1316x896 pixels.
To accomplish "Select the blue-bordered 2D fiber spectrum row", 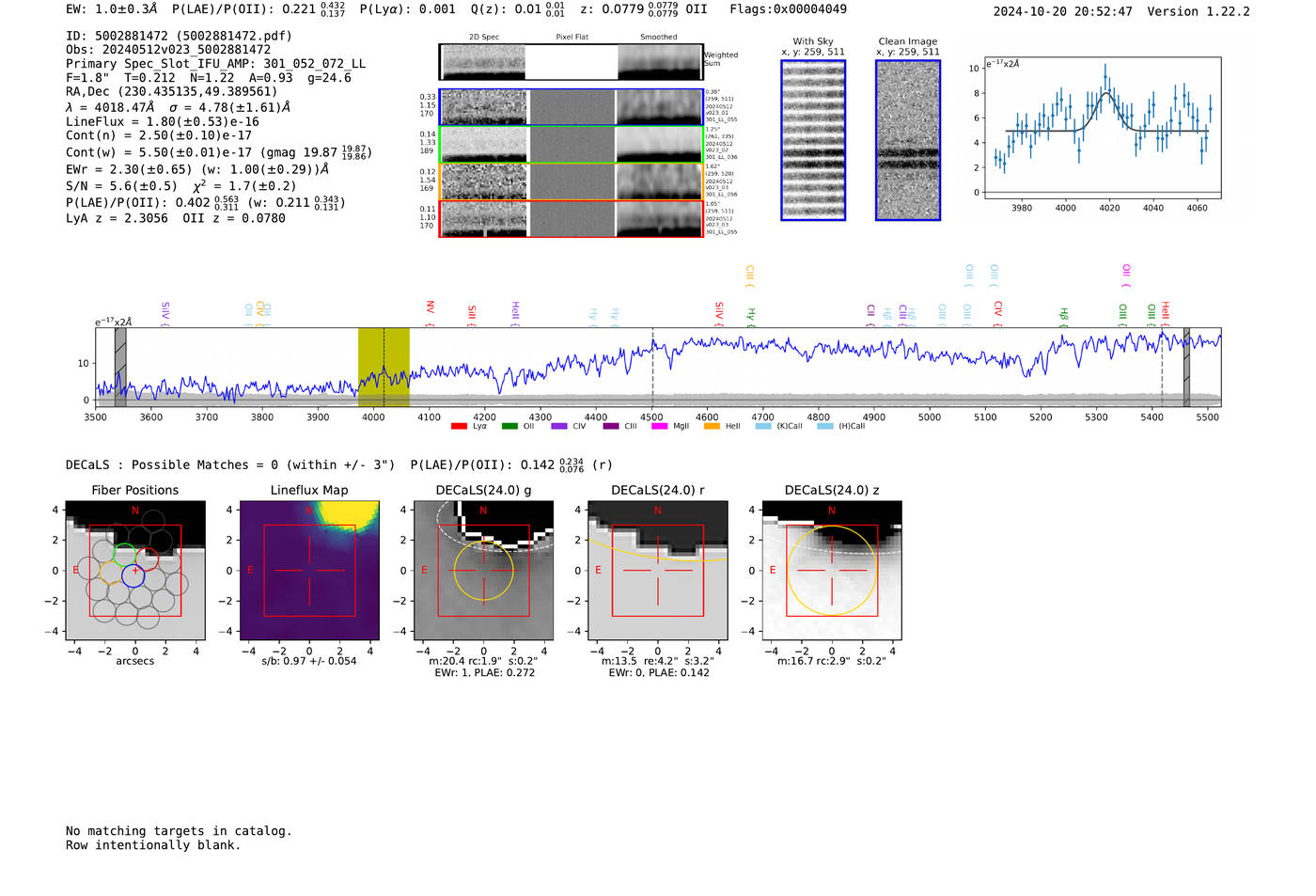I will 572,107.
